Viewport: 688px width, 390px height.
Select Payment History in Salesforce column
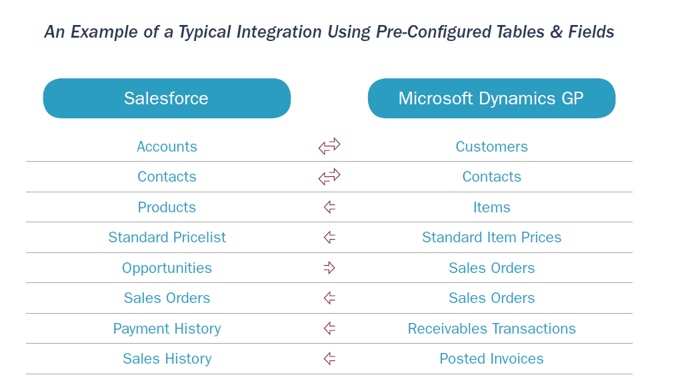[x=167, y=329]
